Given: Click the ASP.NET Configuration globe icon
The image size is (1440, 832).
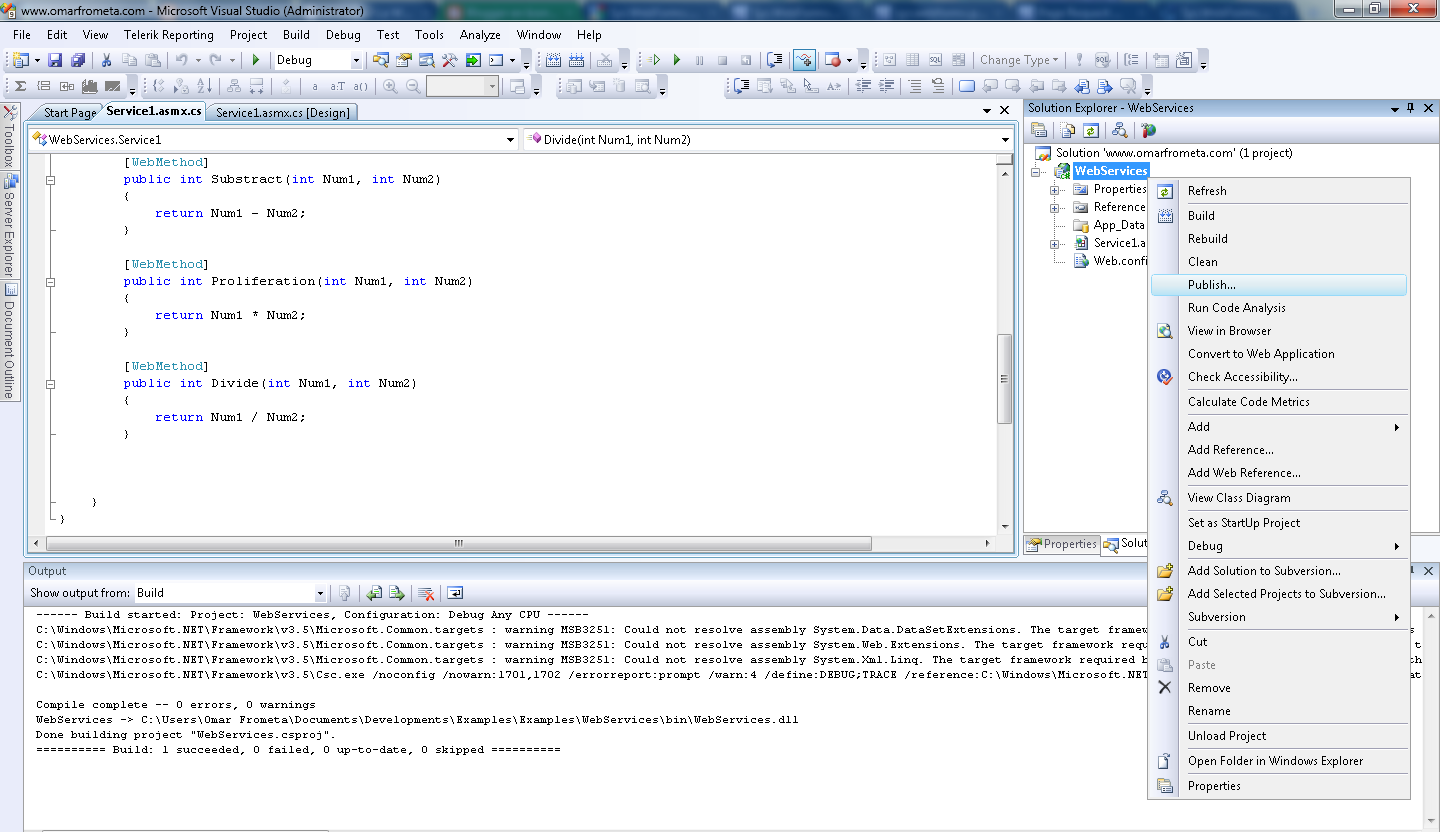Looking at the screenshot, I should 1149,130.
